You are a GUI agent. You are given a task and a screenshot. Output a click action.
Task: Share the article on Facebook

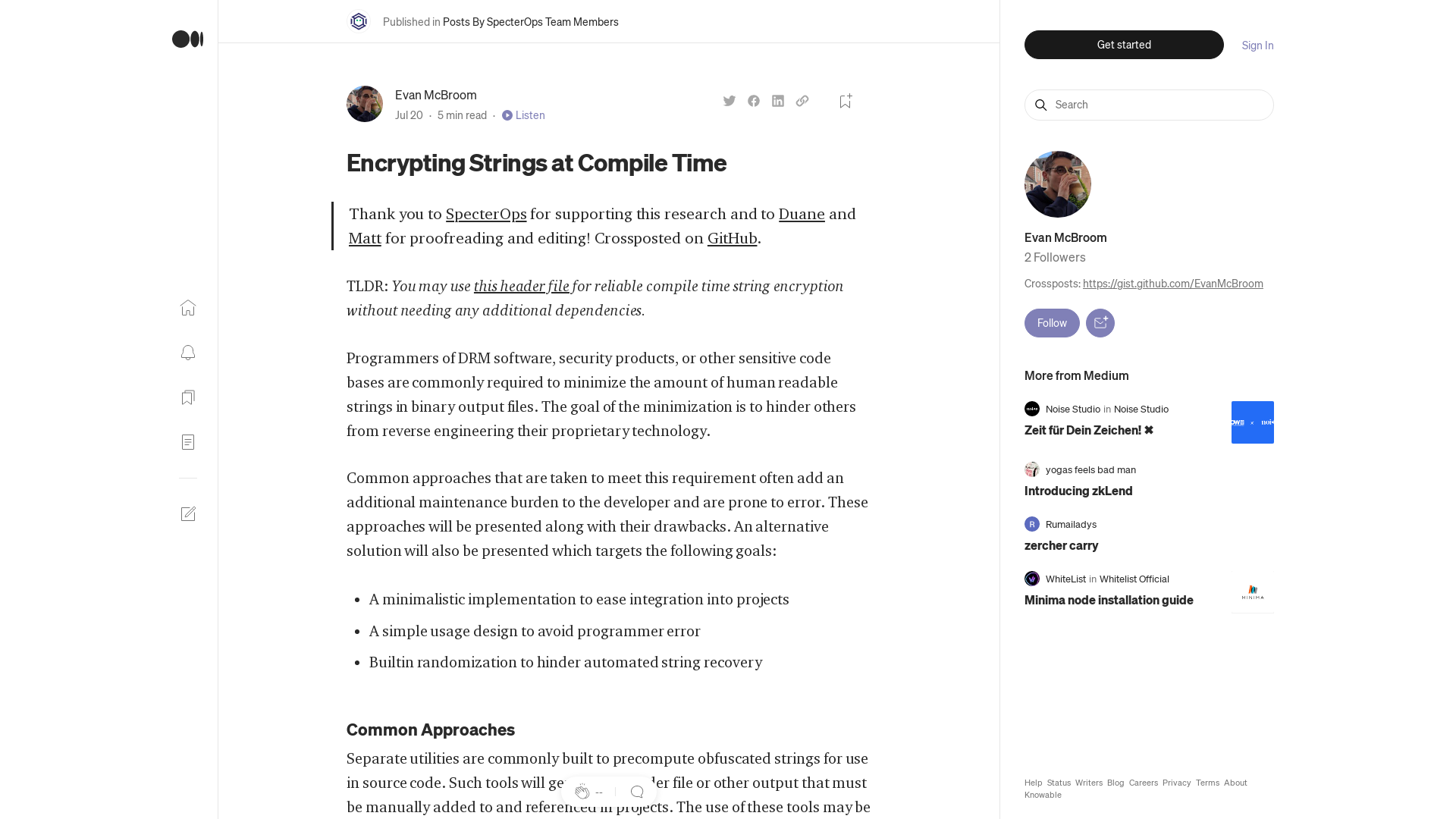pyautogui.click(x=753, y=100)
